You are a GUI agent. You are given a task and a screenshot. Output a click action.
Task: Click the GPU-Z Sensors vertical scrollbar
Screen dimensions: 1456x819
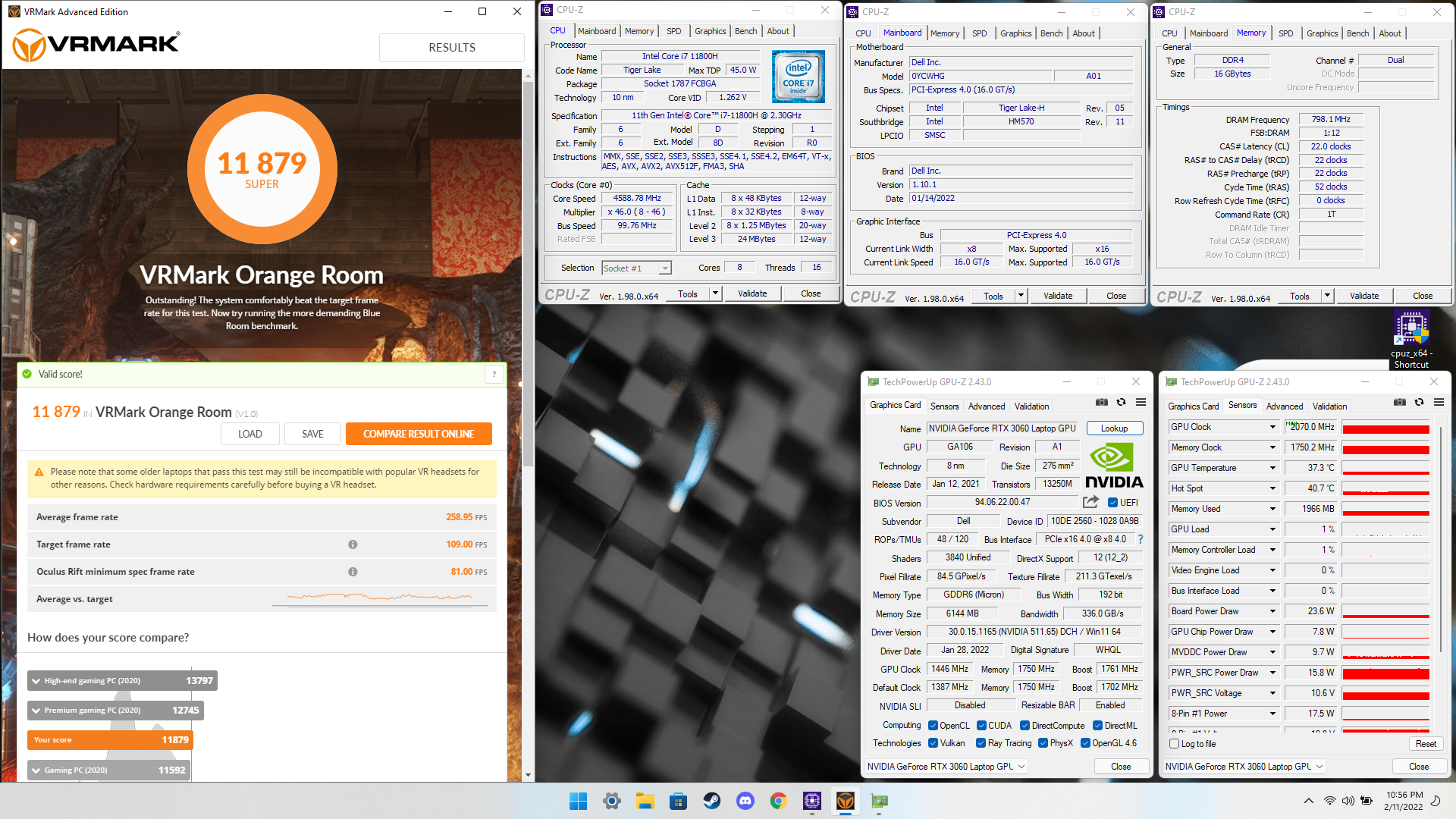(1440, 538)
